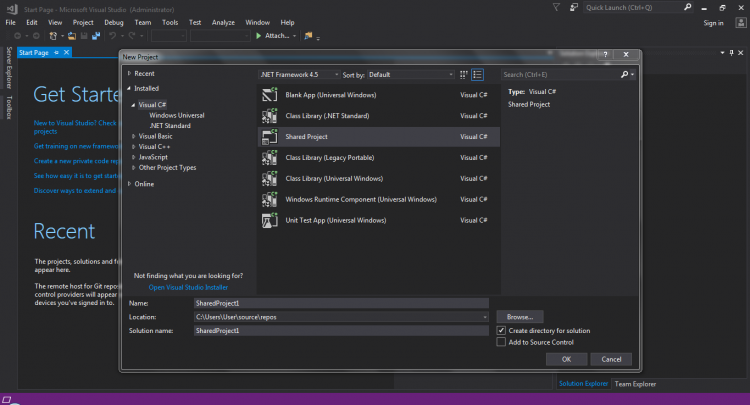Click the green Attach play icon
Viewport: 750px width, 405px height.
(258, 36)
